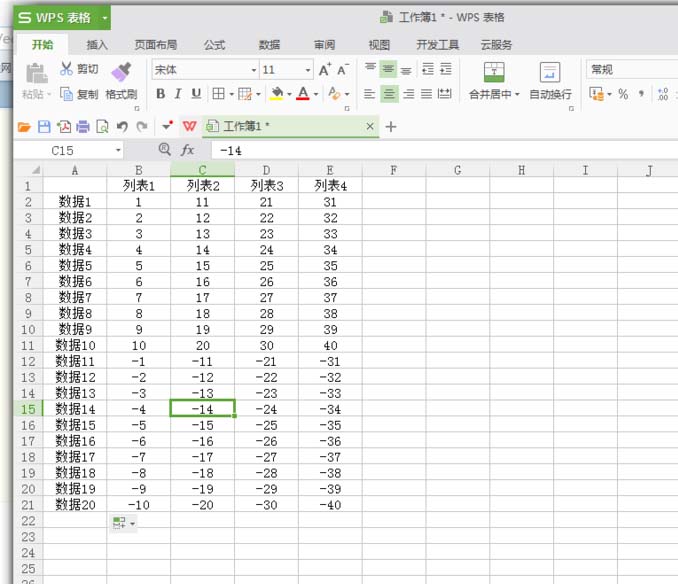Toggle align text left
678x584 pixels.
(369, 93)
